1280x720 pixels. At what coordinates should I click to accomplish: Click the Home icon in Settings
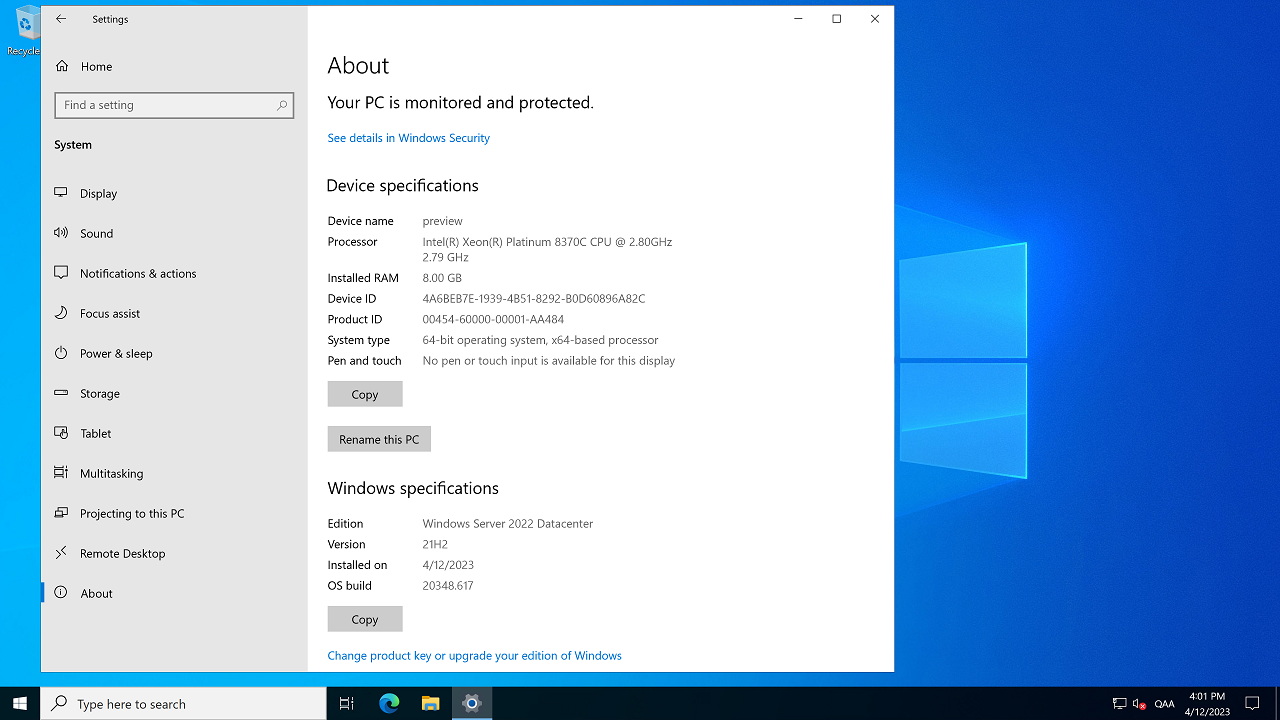pos(62,66)
